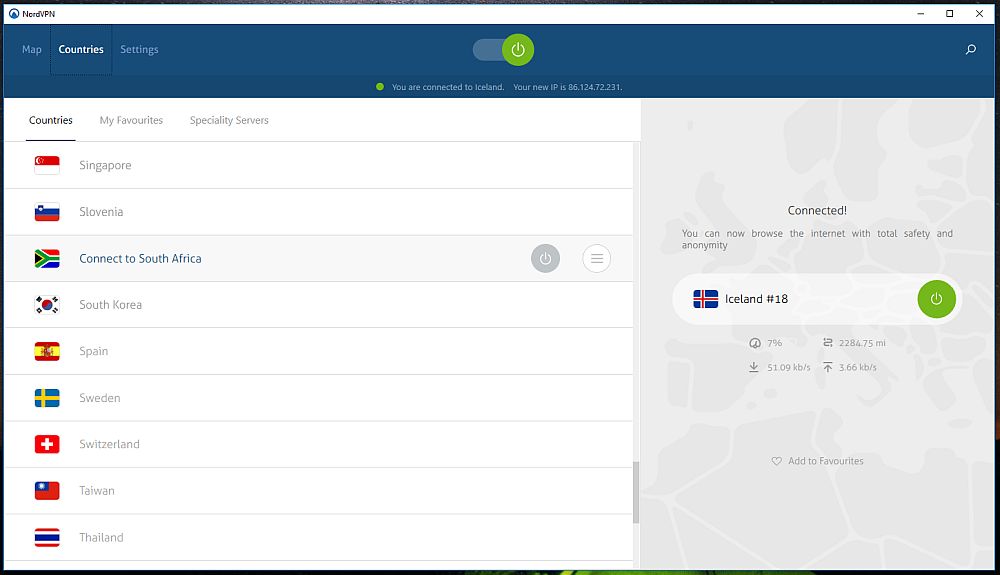Click the Taiwan flag icon
Image resolution: width=1000 pixels, height=575 pixels.
[47, 491]
